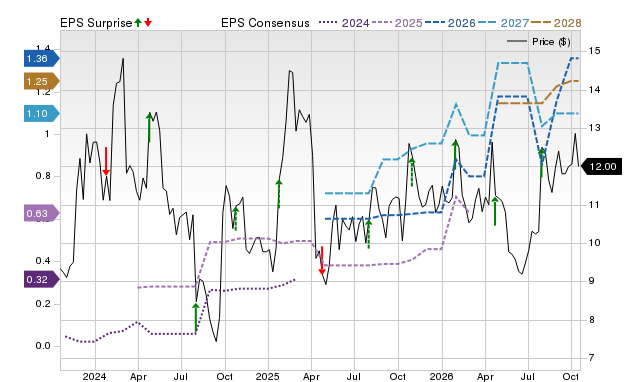
Task: Select the 2024 legend entry
Action: 344,23
